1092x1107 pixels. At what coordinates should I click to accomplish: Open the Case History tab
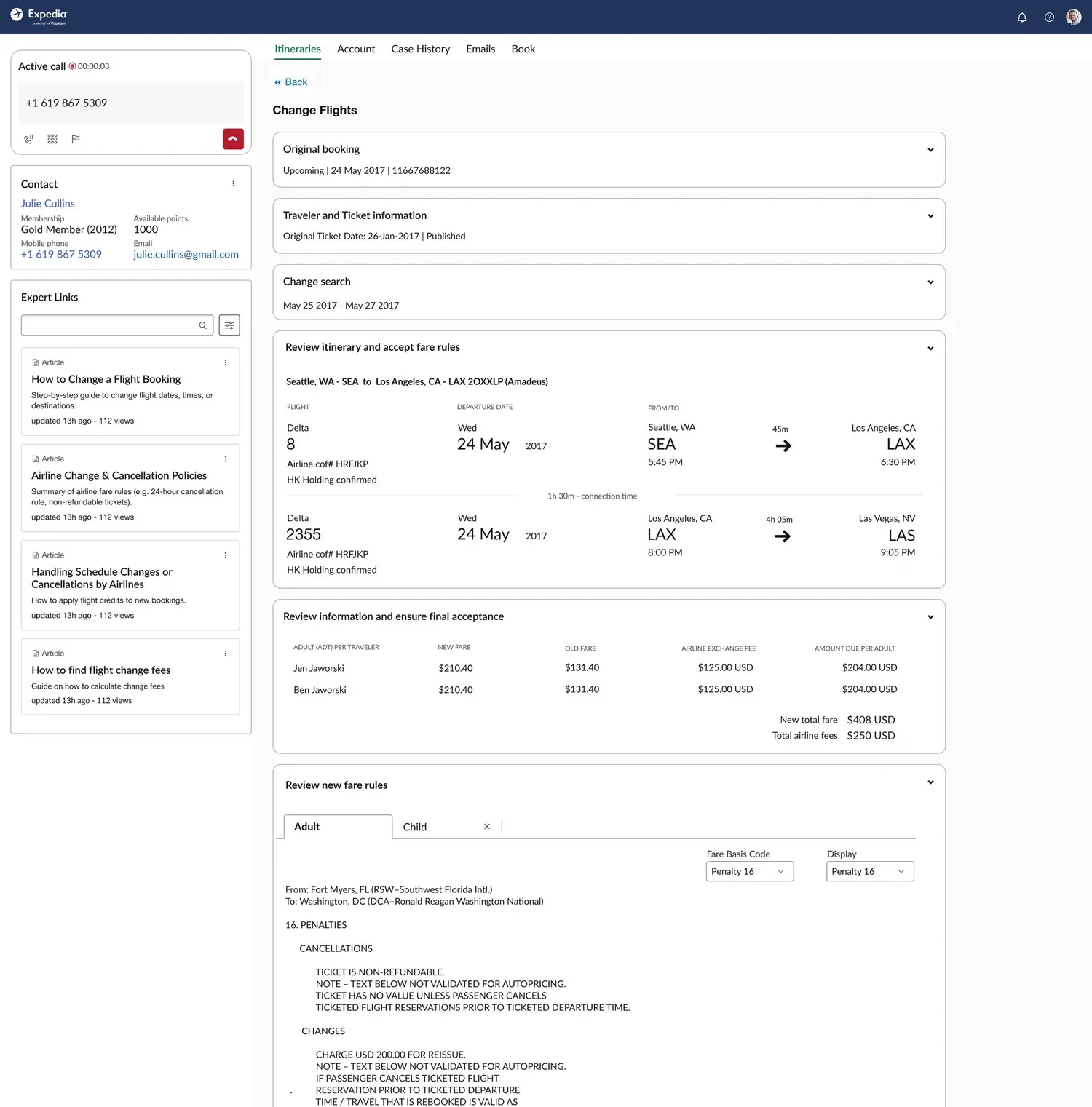(x=421, y=49)
